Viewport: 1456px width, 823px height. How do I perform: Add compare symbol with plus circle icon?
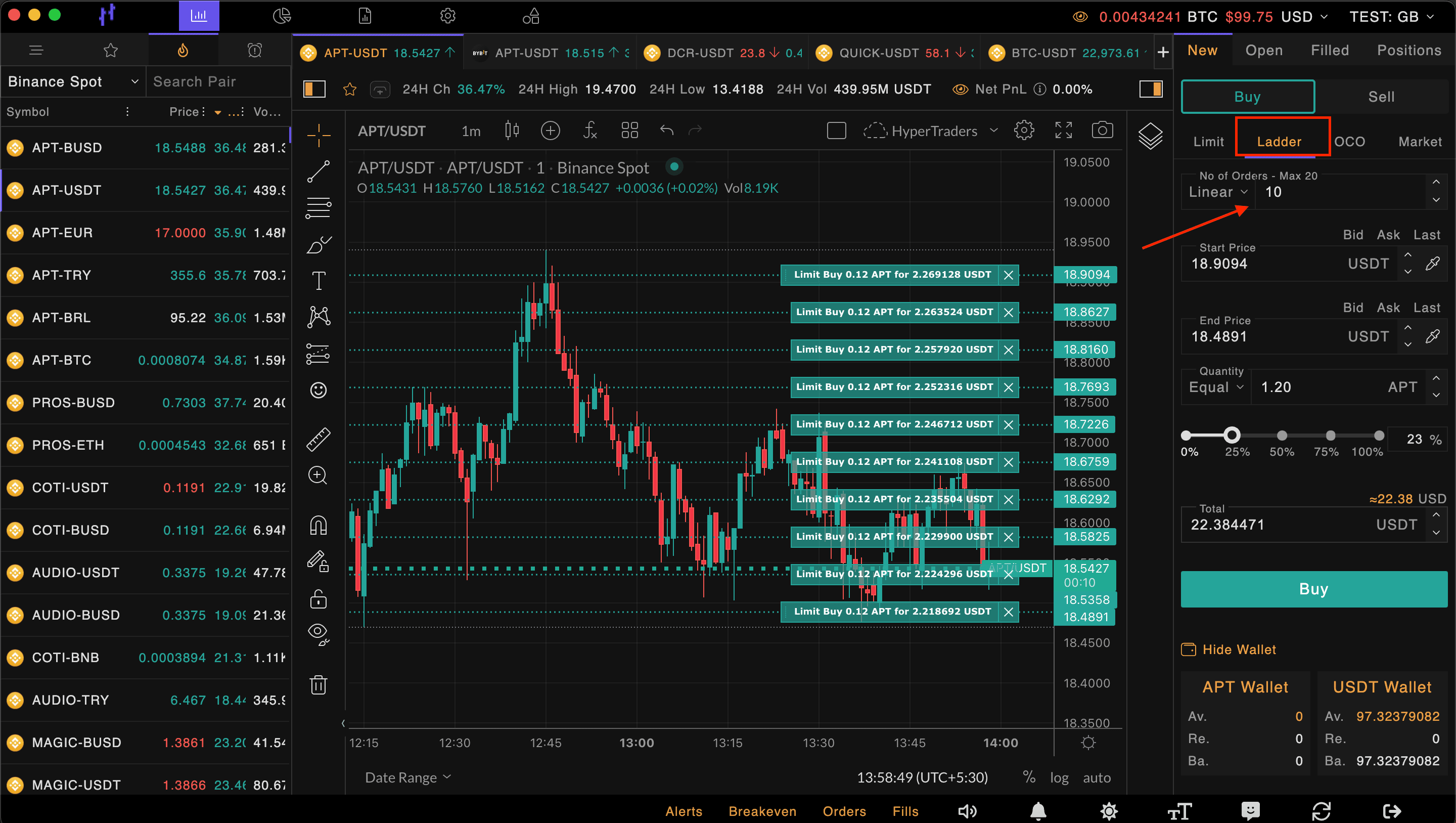point(550,131)
